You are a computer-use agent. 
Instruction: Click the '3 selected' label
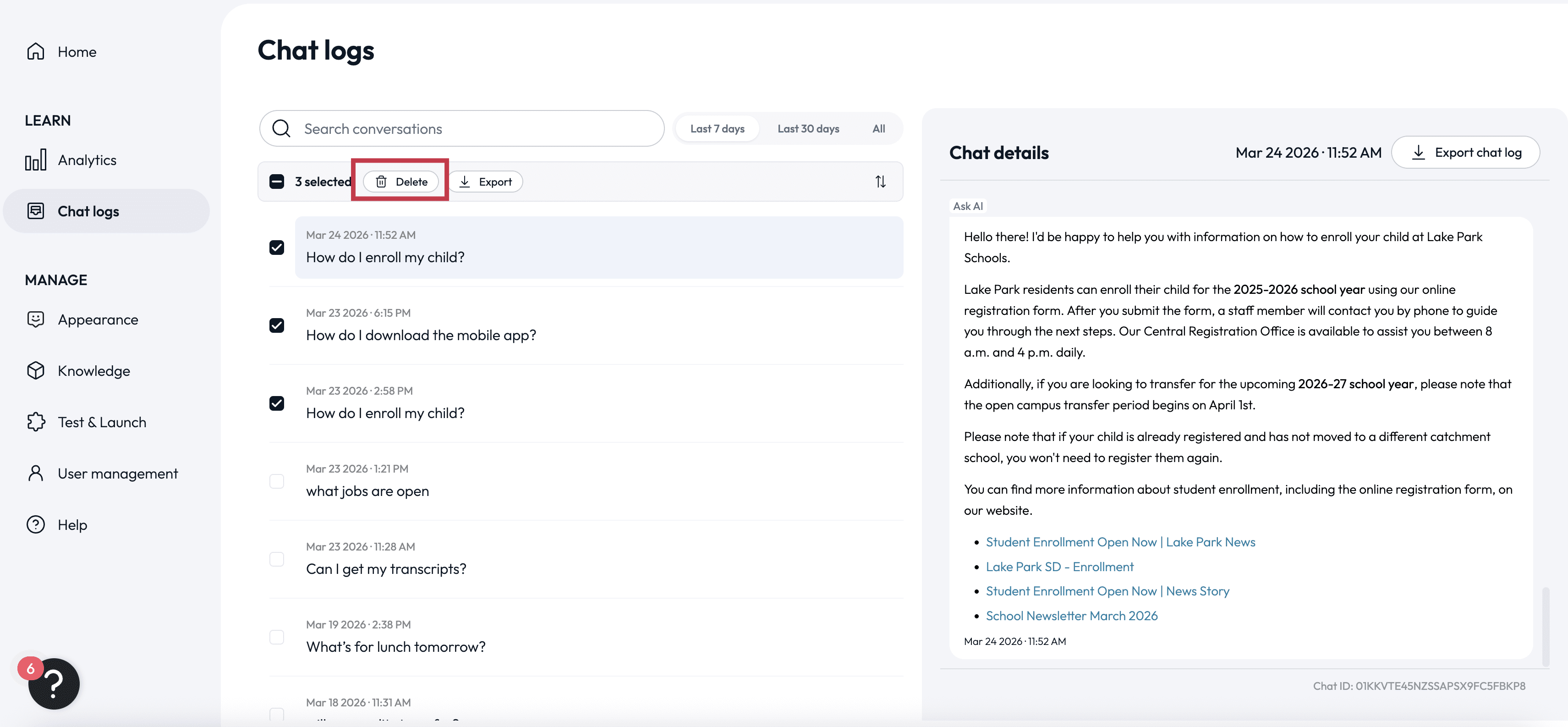point(323,182)
